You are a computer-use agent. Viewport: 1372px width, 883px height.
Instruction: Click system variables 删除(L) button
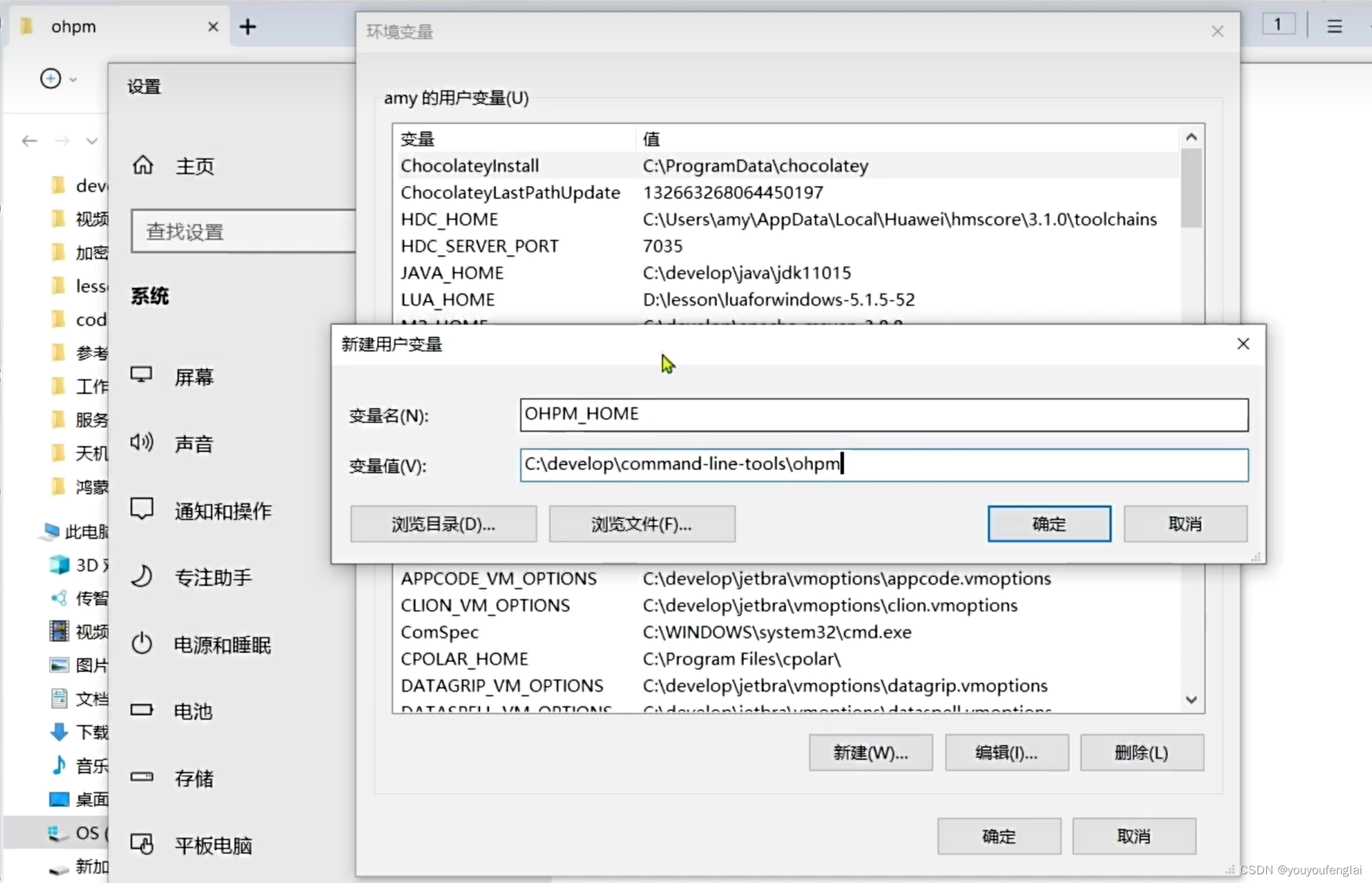click(1142, 752)
